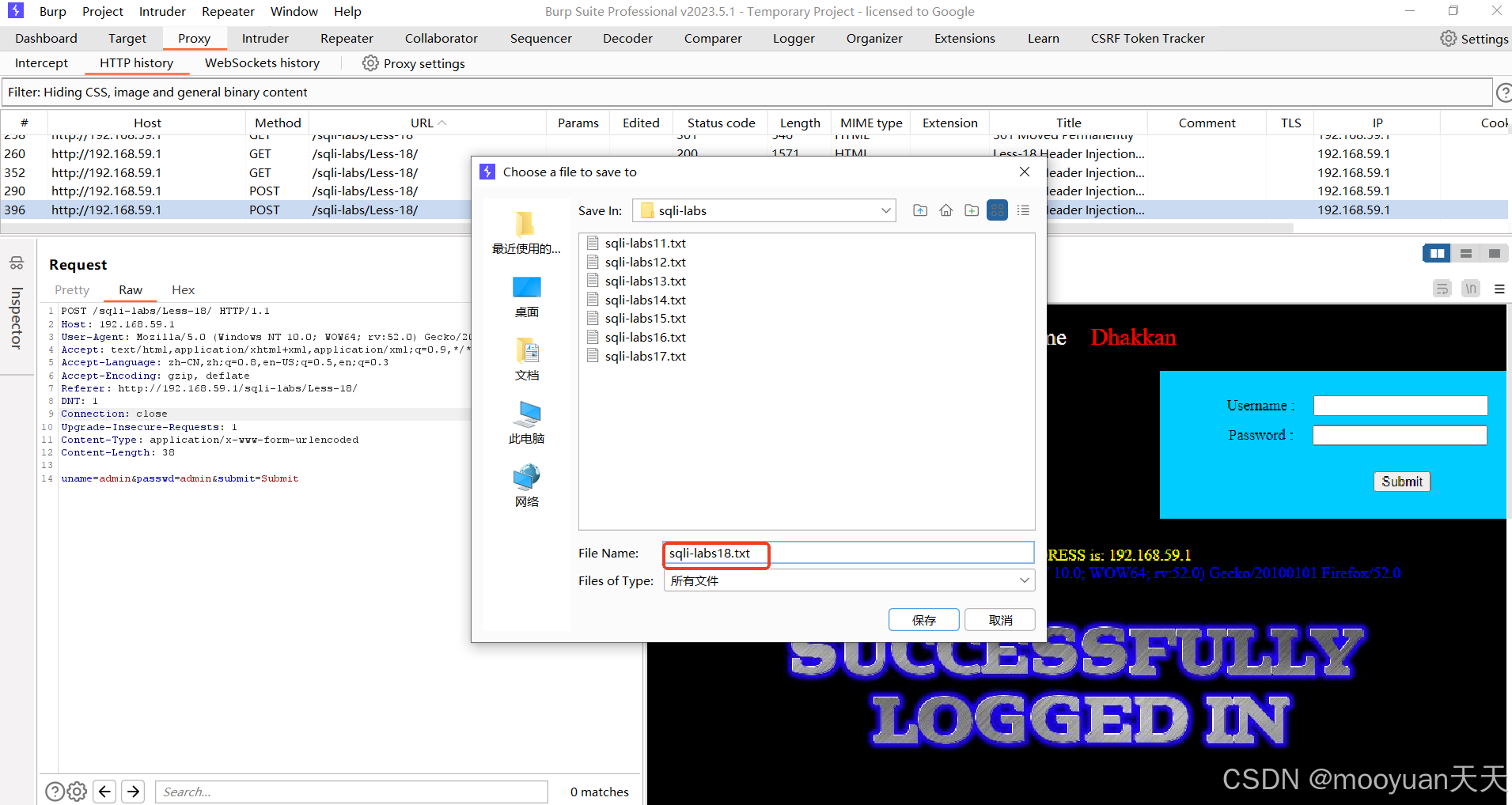Screen dimensions: 1512x805
Task: Create new folder in save dialog
Action: coord(972,210)
